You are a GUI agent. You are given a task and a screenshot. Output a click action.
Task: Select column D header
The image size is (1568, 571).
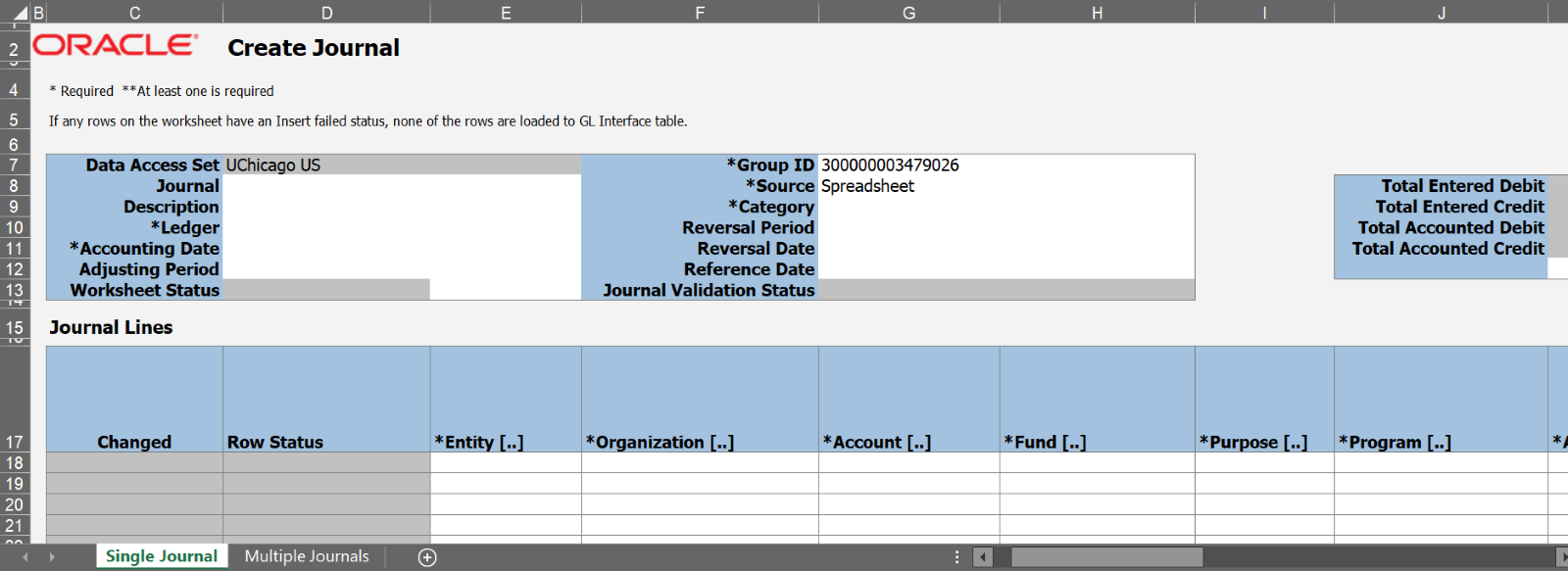[x=326, y=13]
